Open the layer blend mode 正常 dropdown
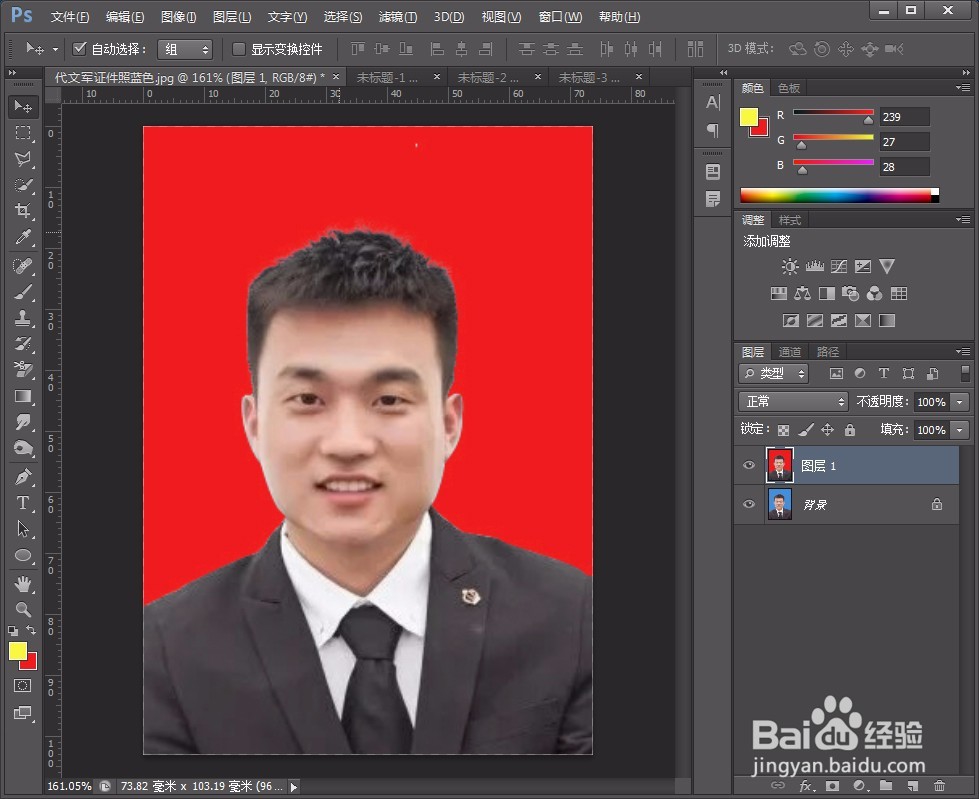 [793, 401]
